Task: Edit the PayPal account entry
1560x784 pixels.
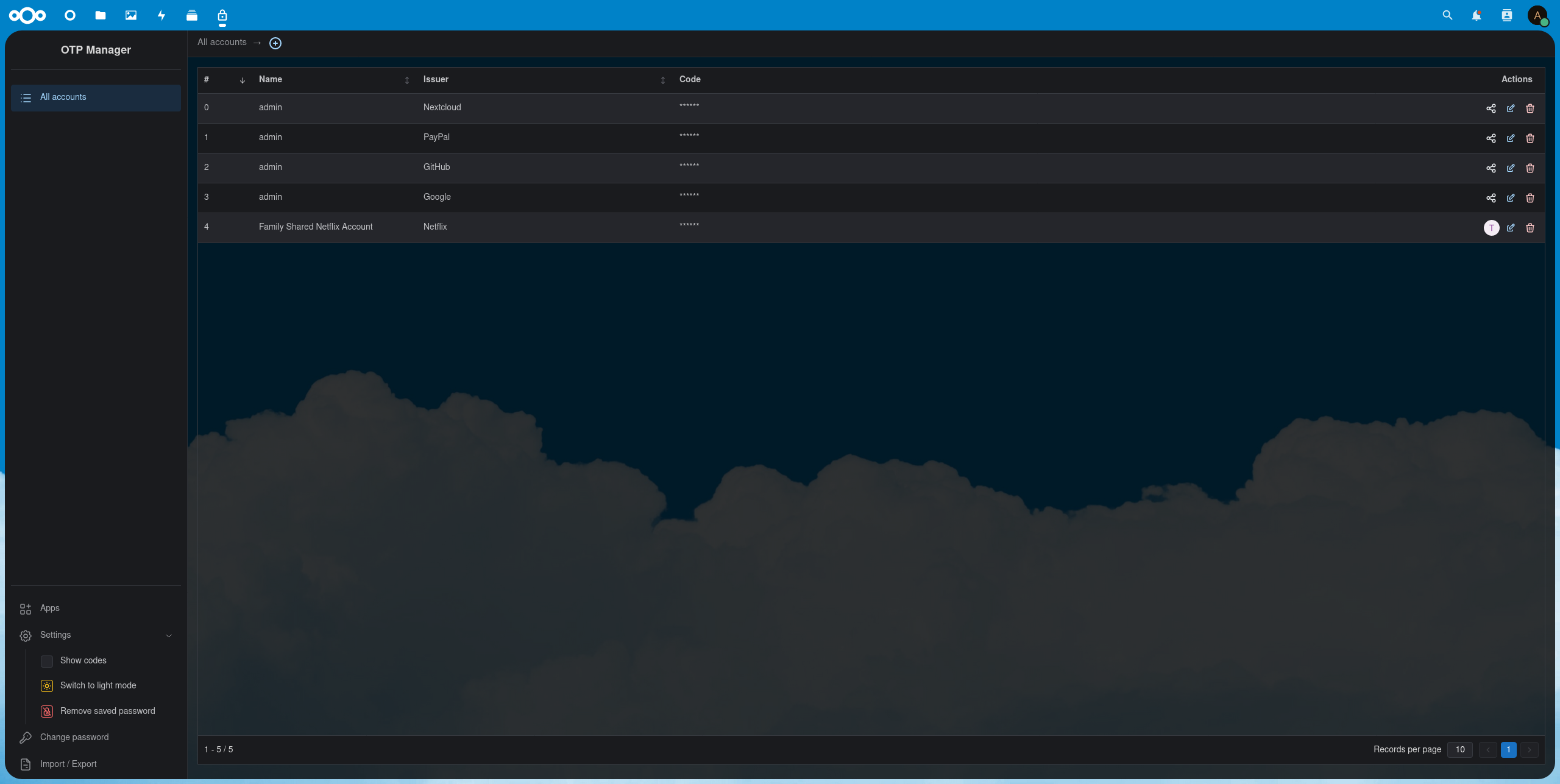Action: (x=1510, y=138)
